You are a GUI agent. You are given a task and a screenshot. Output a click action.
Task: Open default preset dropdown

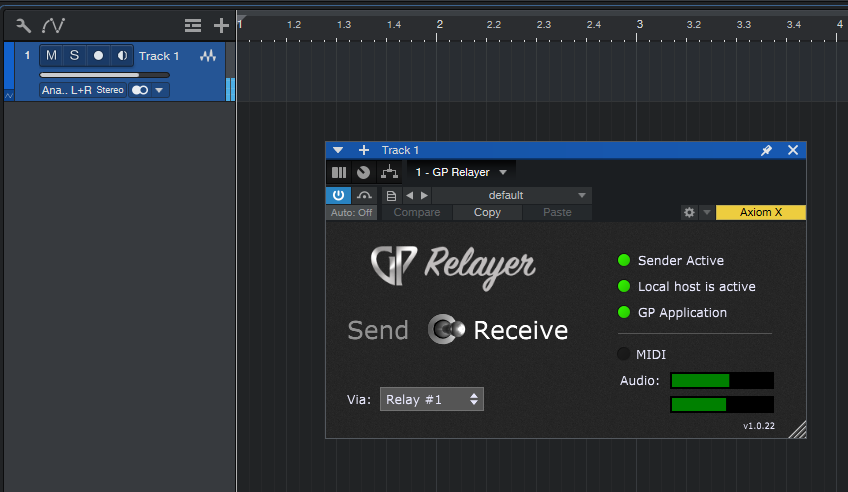(512, 196)
